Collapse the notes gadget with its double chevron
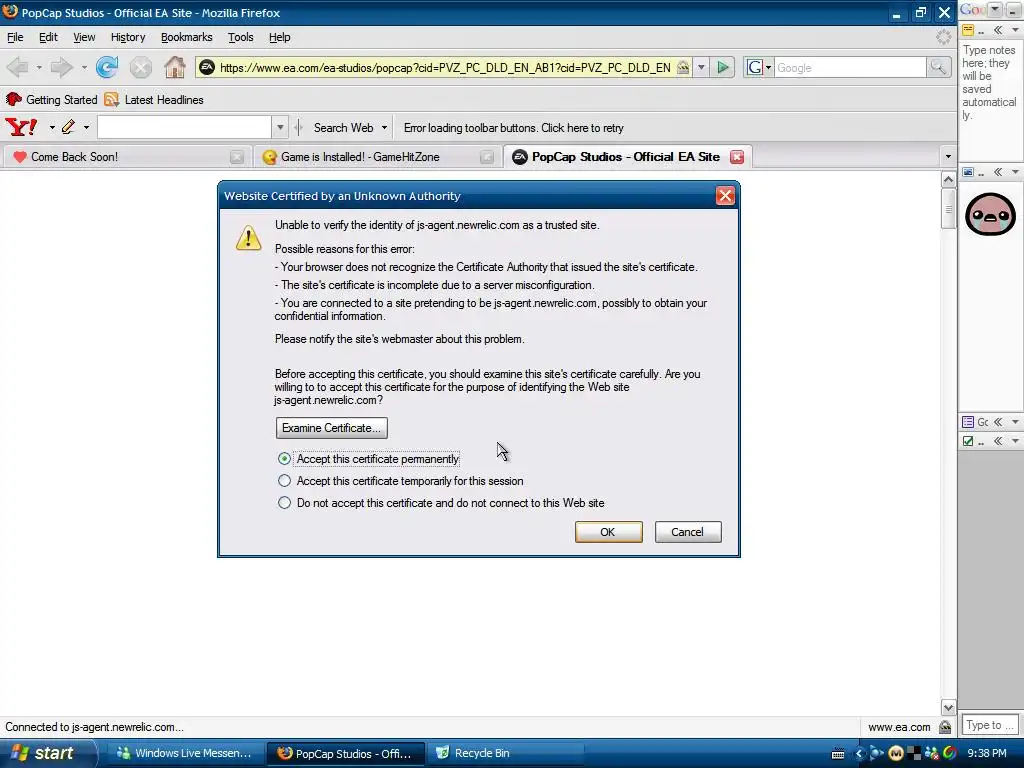 pos(998,30)
